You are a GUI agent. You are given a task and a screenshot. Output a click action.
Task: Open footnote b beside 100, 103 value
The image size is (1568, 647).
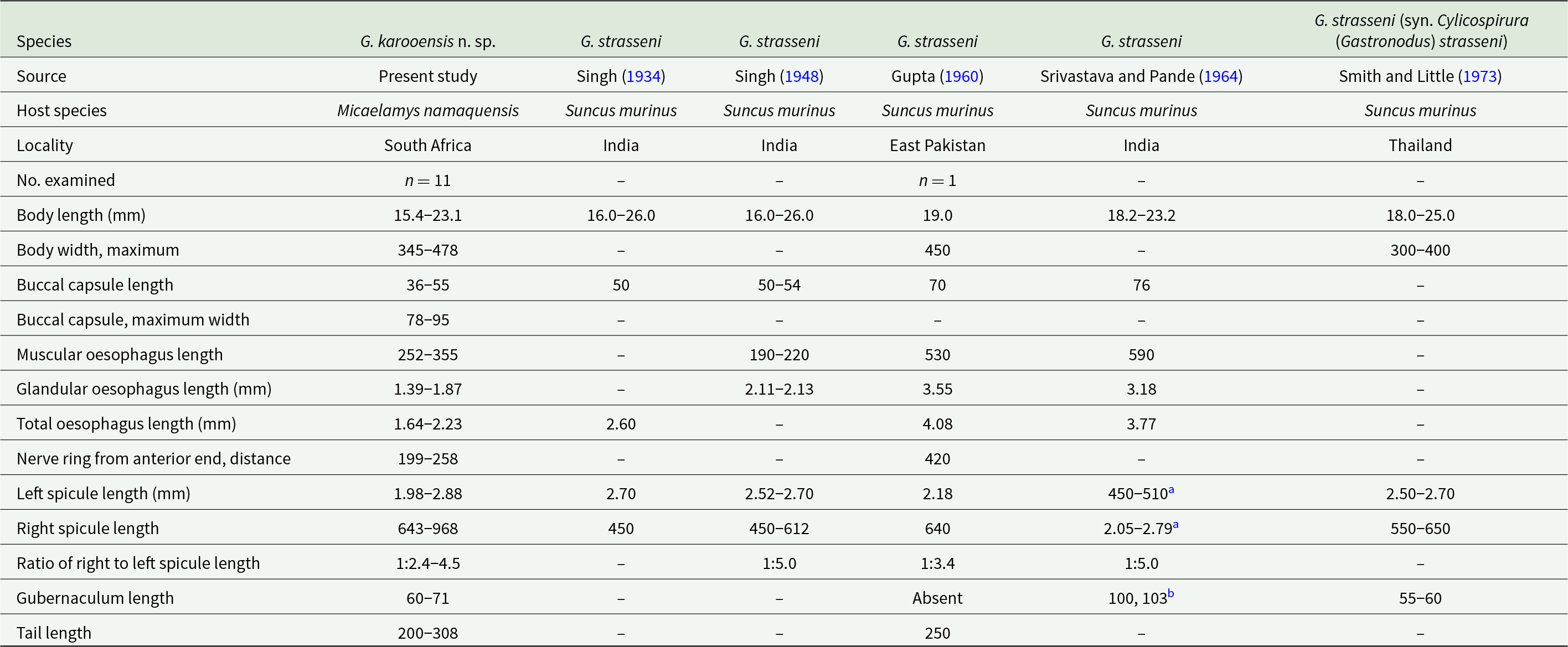[x=1170, y=593]
